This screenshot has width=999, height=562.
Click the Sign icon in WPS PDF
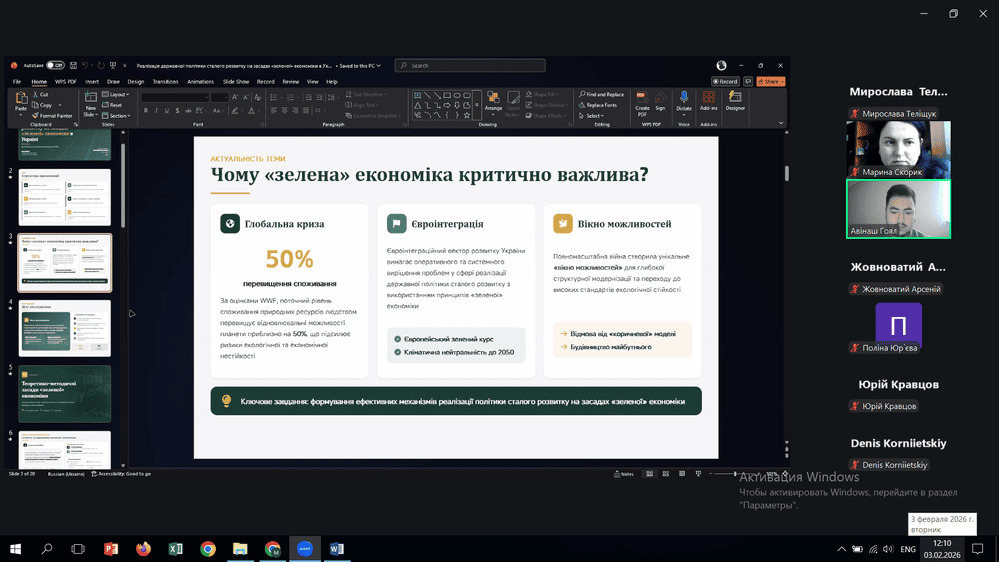[660, 98]
